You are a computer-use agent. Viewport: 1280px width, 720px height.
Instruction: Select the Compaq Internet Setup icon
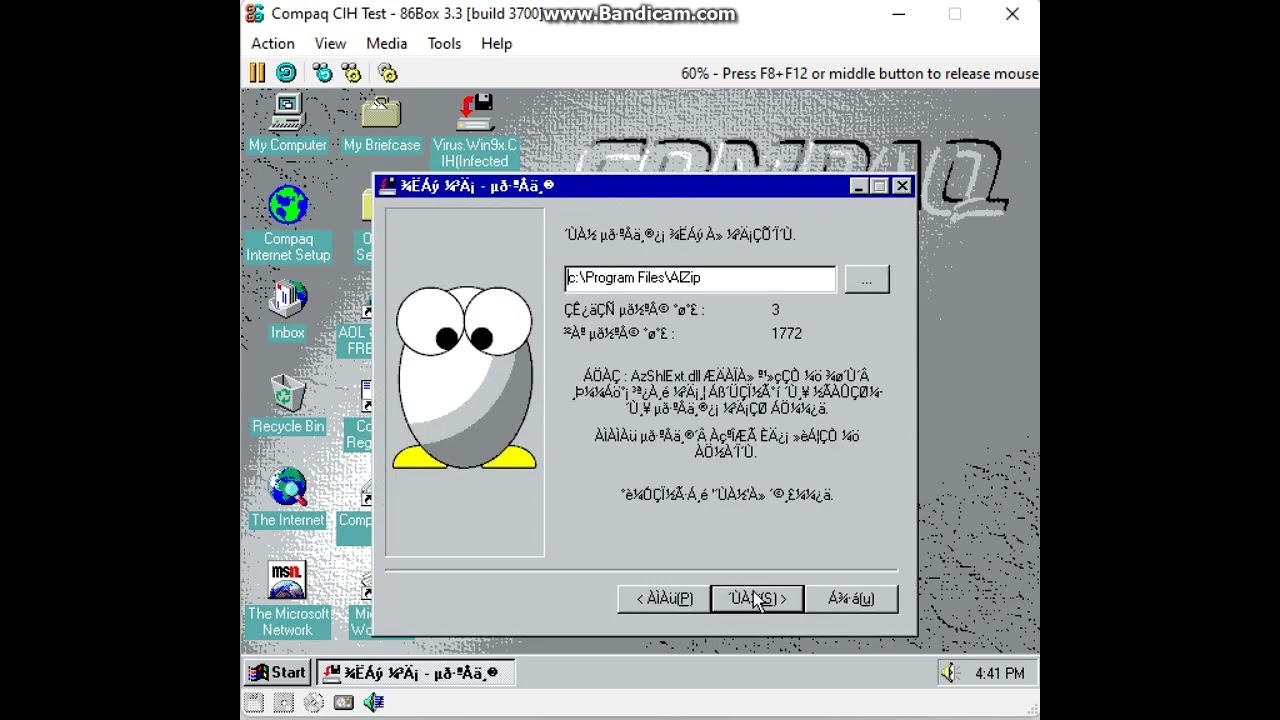pyautogui.click(x=288, y=224)
